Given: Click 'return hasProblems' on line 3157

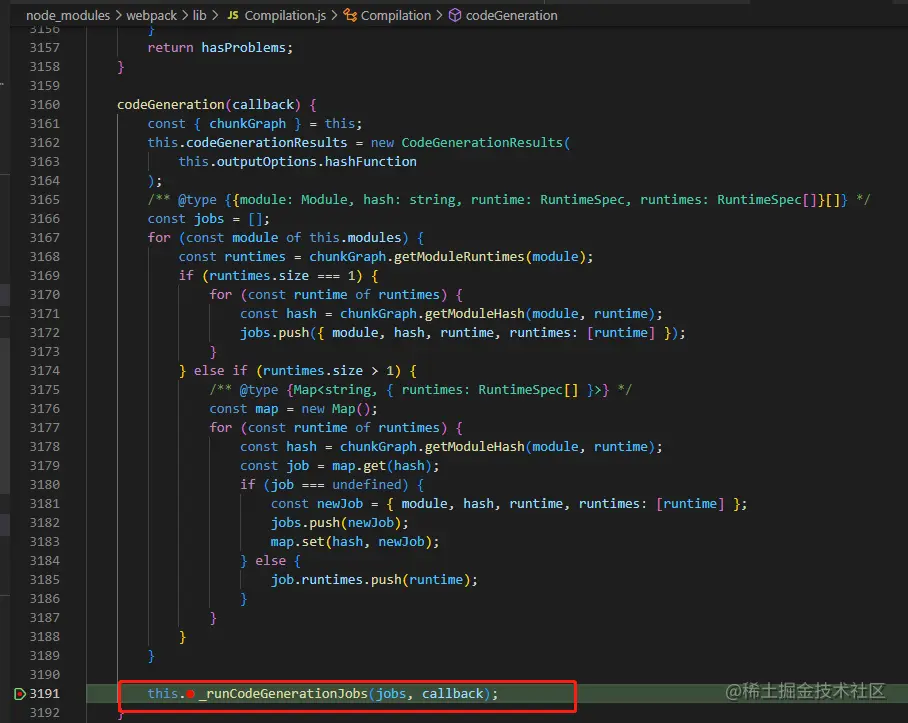Looking at the screenshot, I should (x=217, y=47).
